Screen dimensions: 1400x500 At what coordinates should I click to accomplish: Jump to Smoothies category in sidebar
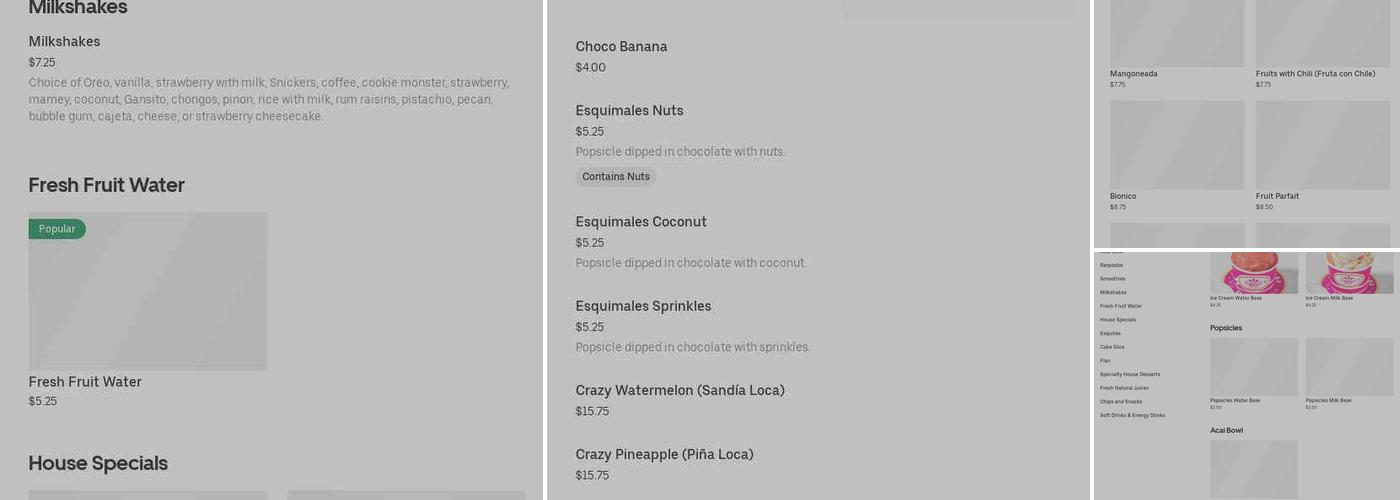(1113, 279)
